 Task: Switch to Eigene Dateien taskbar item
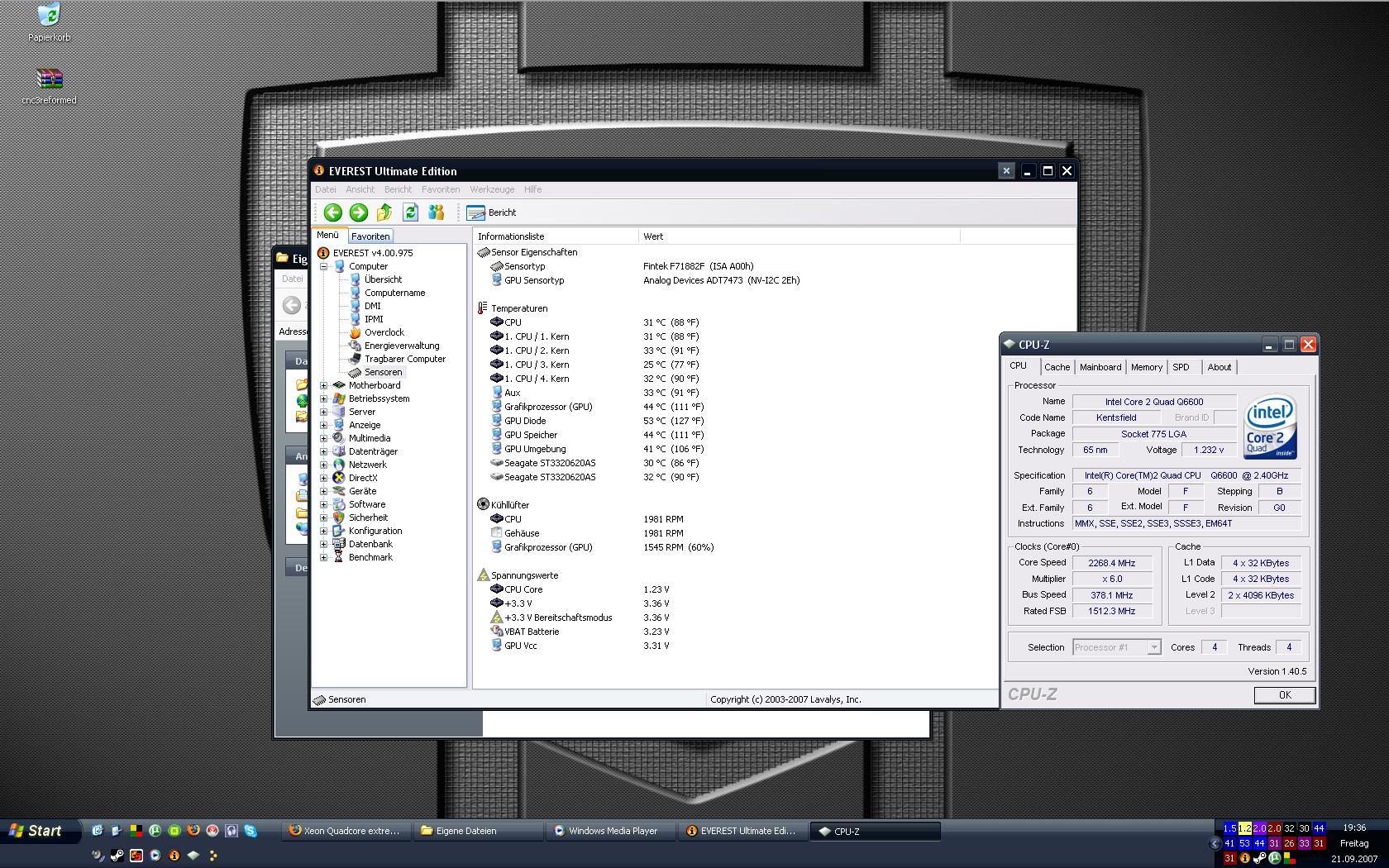pos(478,831)
